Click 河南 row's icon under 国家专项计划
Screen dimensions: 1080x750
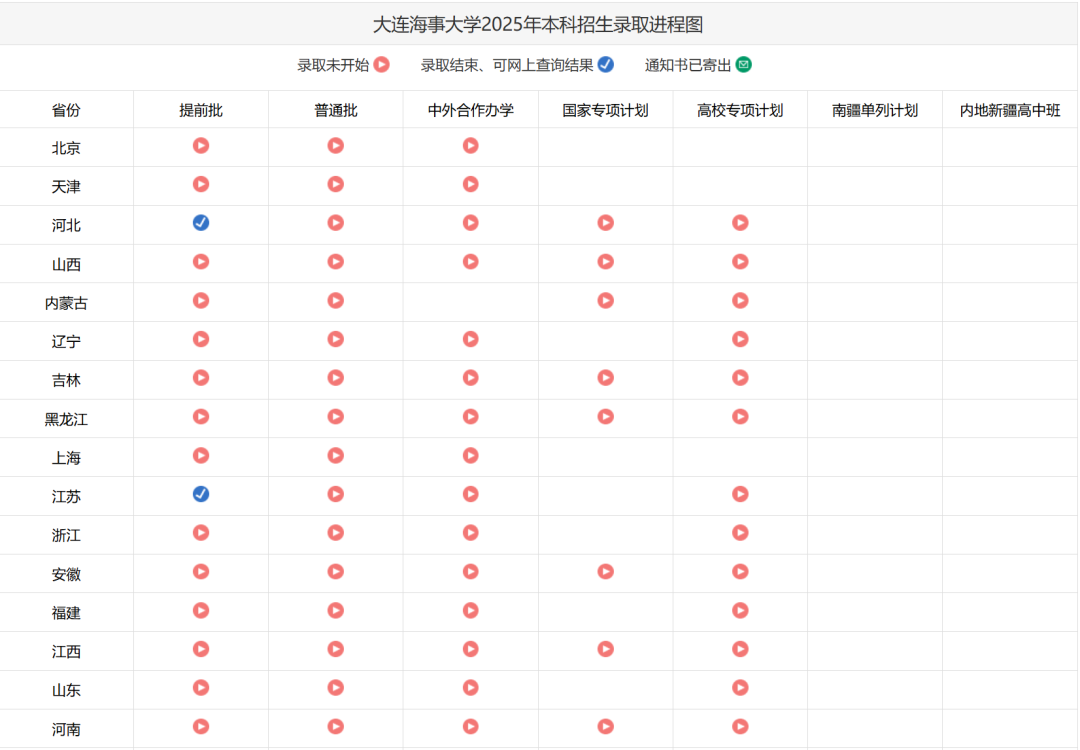tap(605, 727)
